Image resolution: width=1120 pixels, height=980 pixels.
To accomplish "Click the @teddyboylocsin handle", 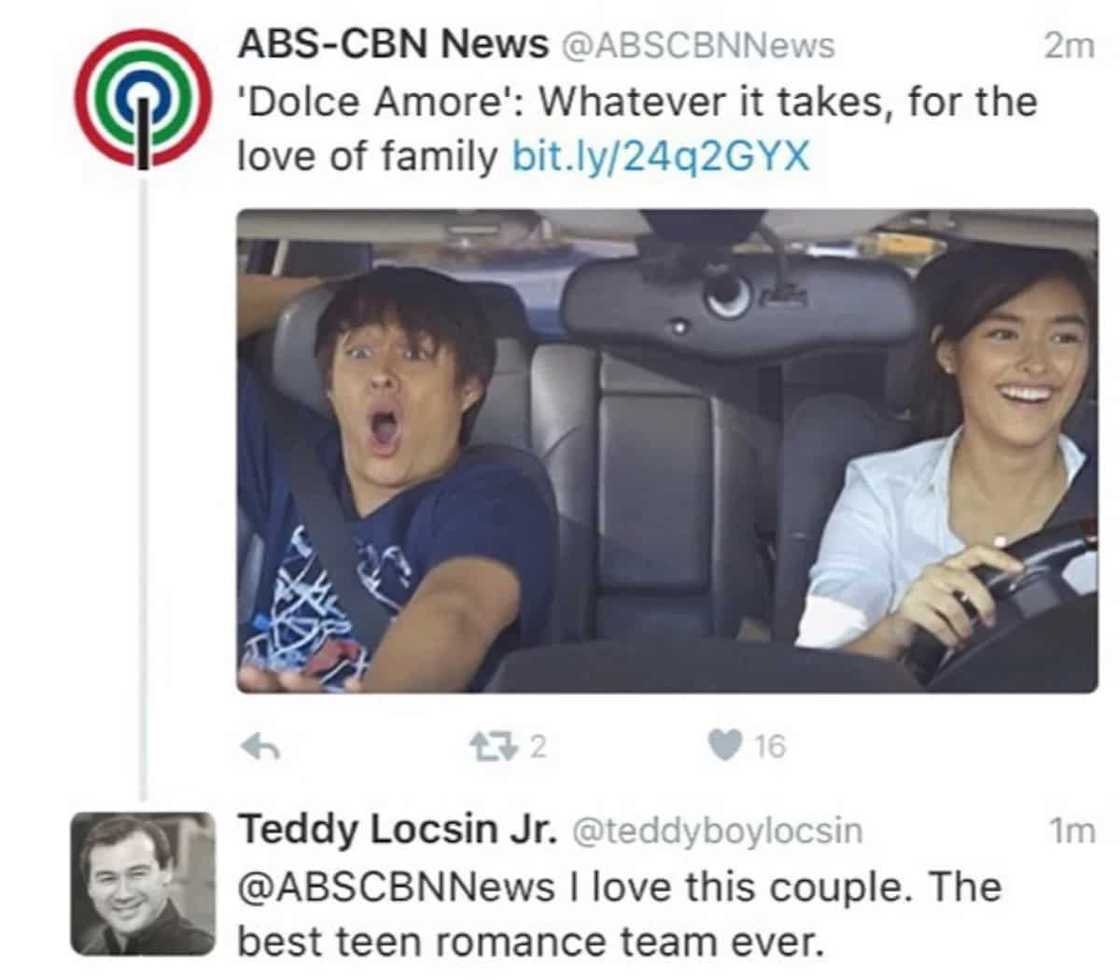I will point(718,831).
